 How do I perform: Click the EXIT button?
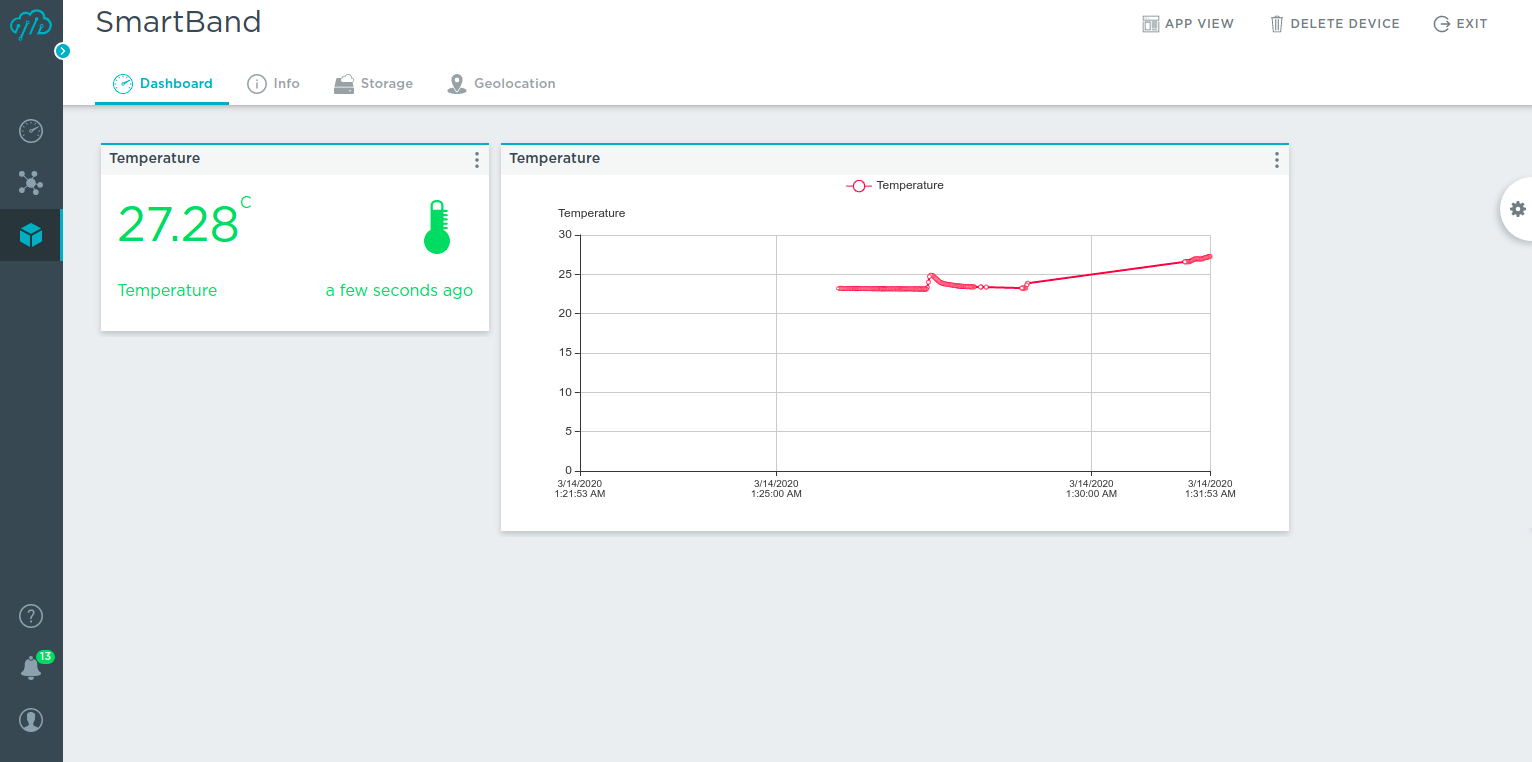pyautogui.click(x=1461, y=24)
